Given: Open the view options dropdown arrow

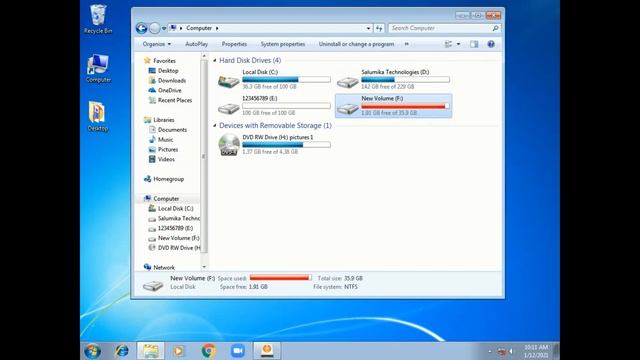Looking at the screenshot, I should point(458,44).
